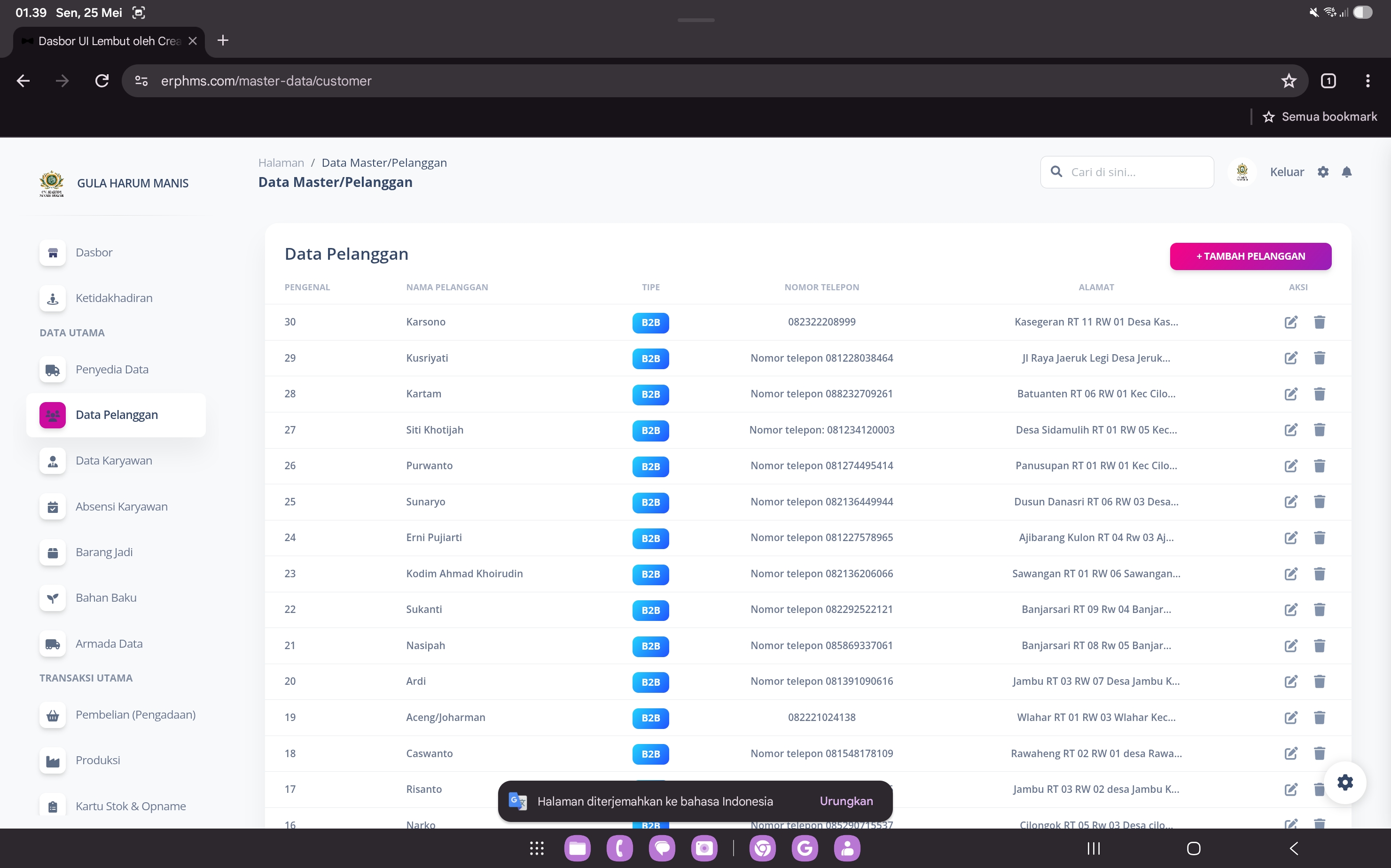1391x868 pixels.
Task: Delete the Sunaryo customer
Action: coord(1319,502)
